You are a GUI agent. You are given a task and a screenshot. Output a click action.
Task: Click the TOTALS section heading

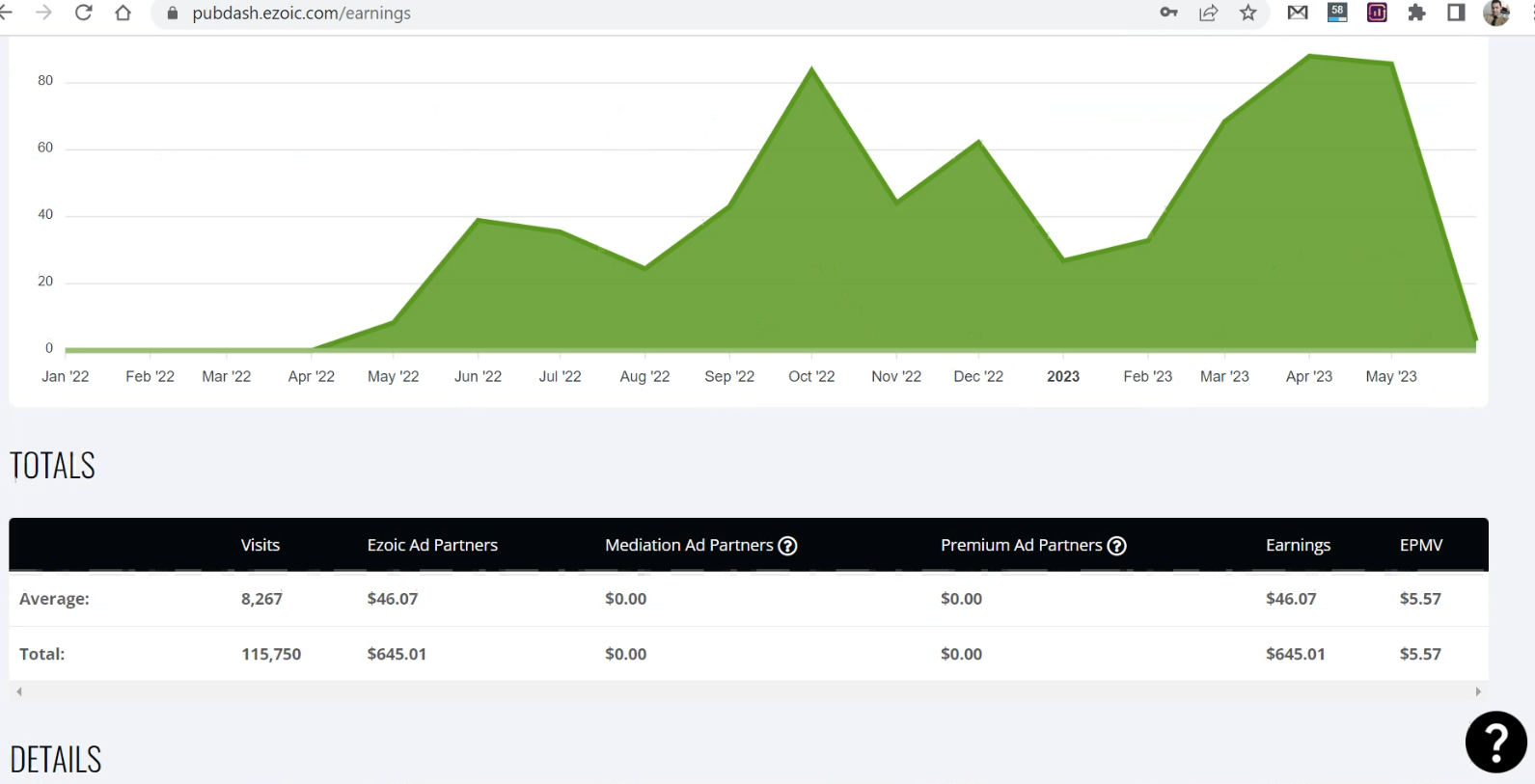pyautogui.click(x=53, y=466)
